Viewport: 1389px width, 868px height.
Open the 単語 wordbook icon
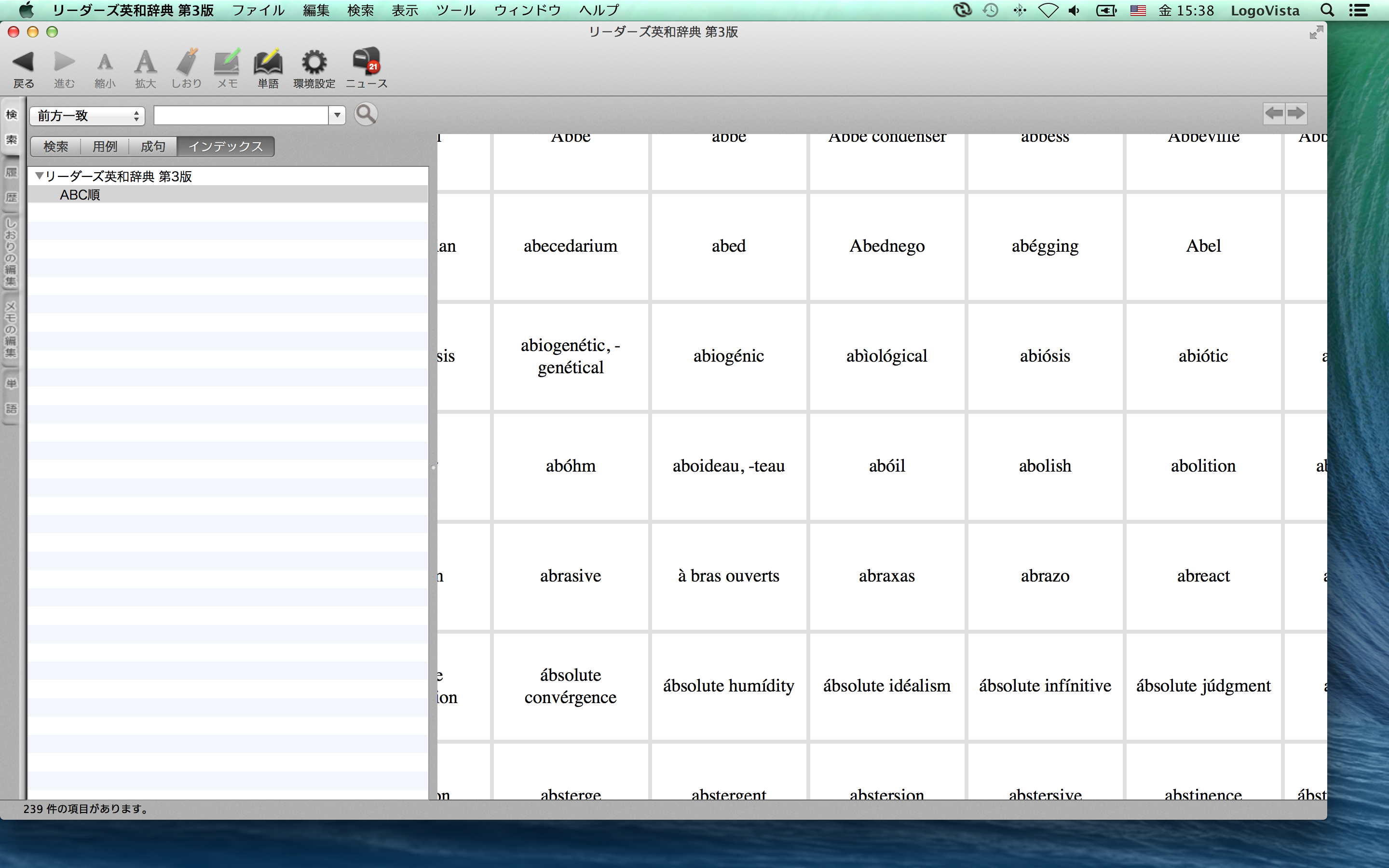pos(268,62)
